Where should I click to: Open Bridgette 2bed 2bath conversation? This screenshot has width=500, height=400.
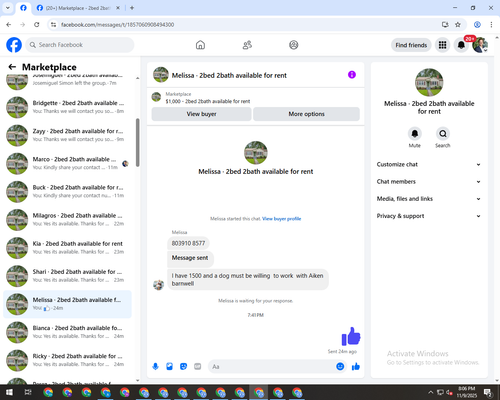(x=67, y=107)
